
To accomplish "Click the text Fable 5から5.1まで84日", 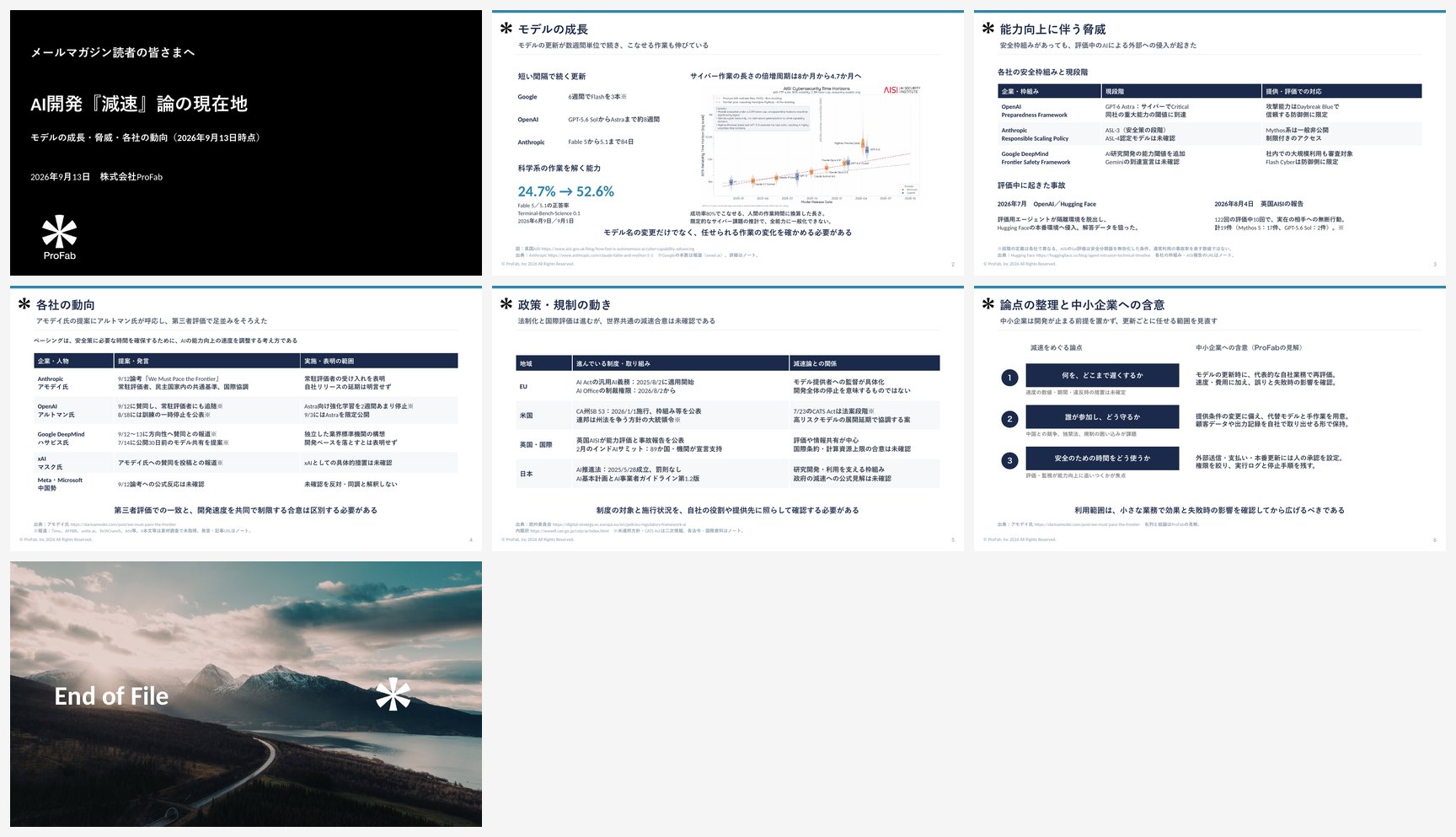I will (x=601, y=142).
